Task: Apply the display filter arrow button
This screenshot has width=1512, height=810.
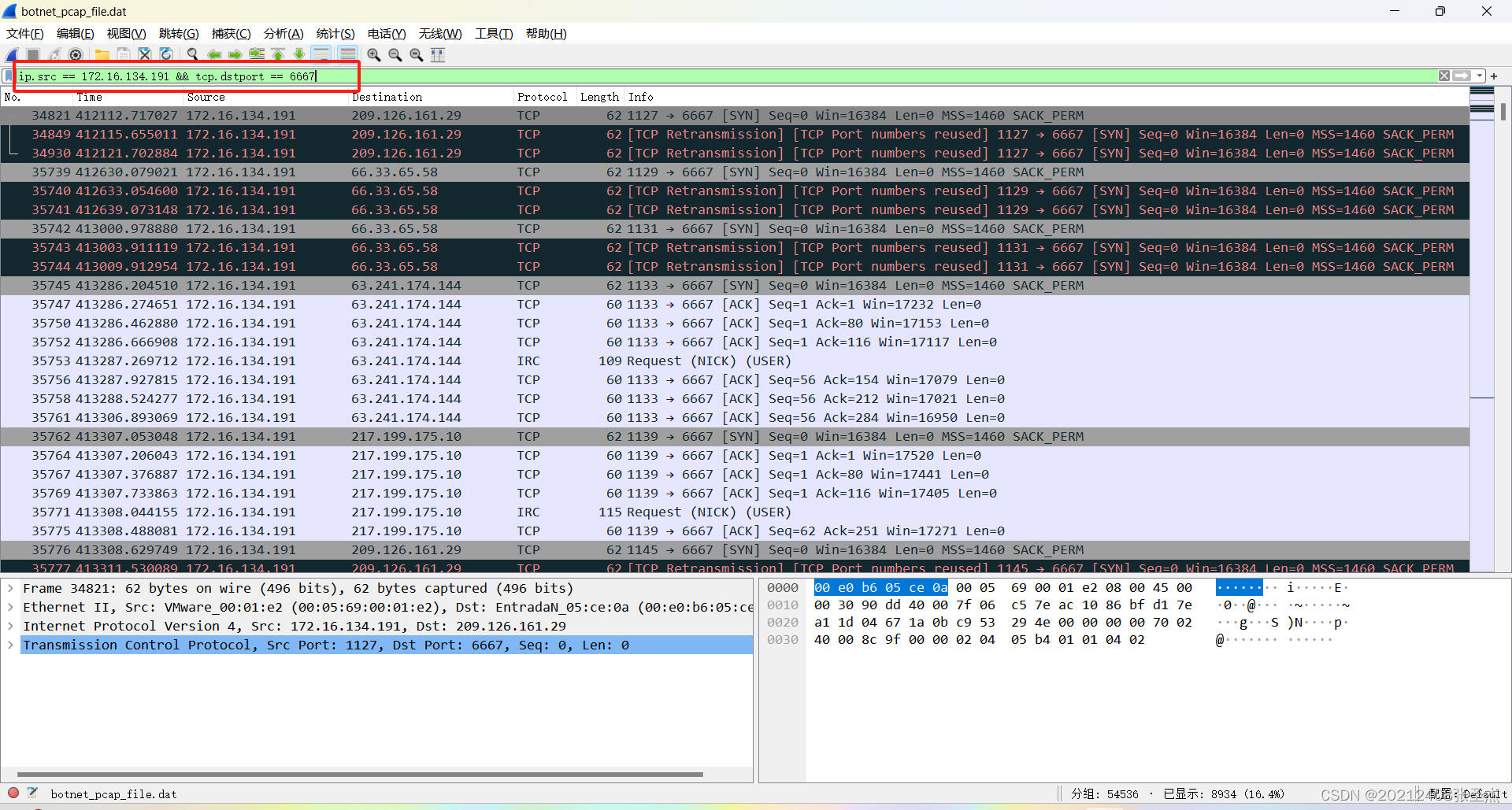Action: coord(1462,76)
